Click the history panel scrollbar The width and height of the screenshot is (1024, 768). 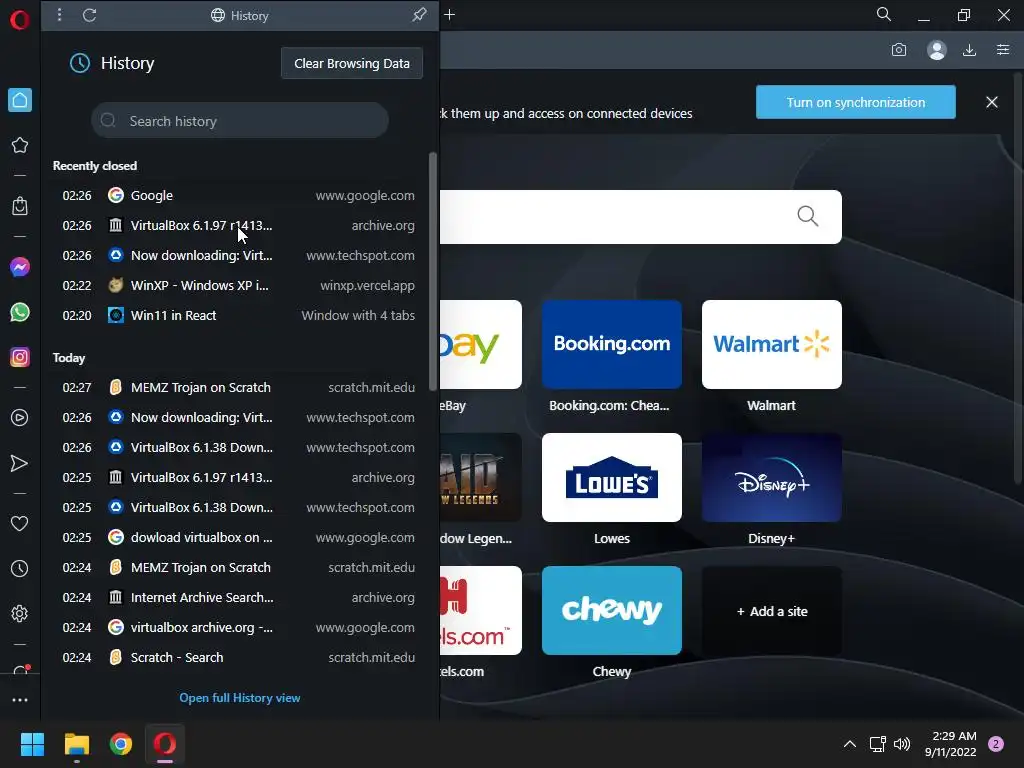pos(432,272)
